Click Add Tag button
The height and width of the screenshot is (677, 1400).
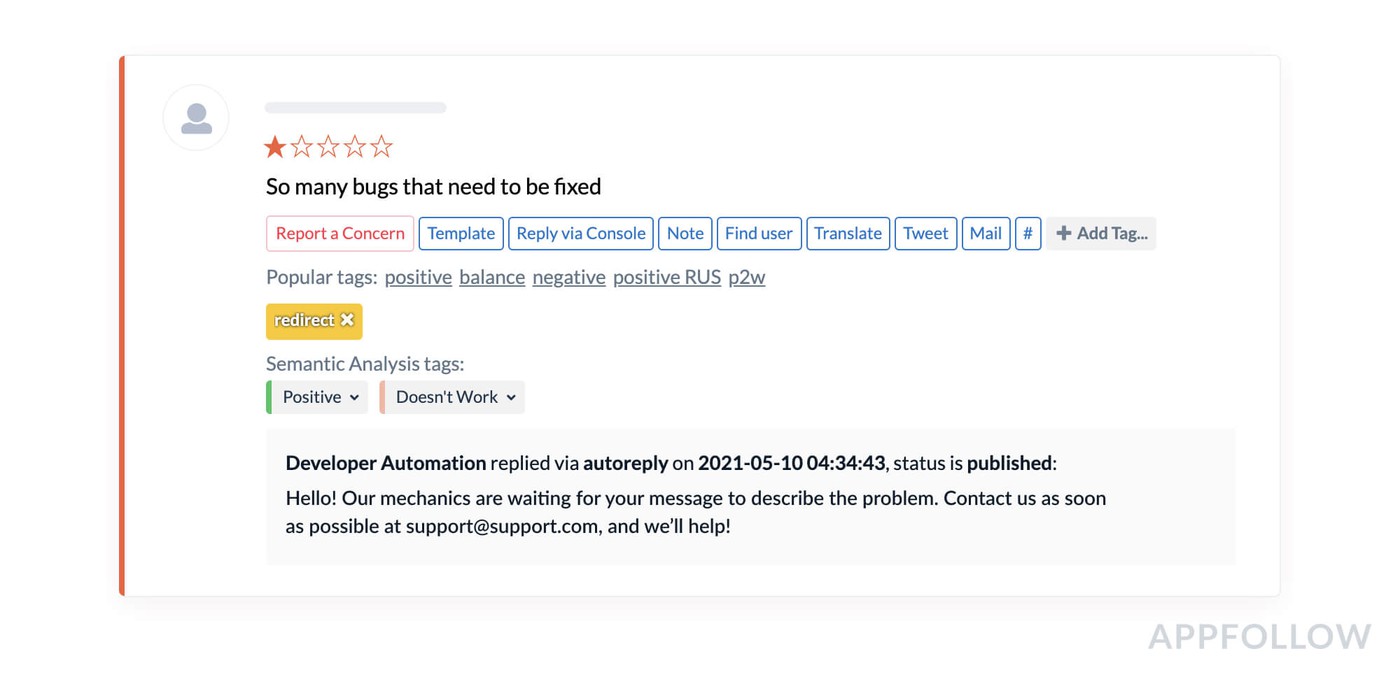click(1101, 233)
